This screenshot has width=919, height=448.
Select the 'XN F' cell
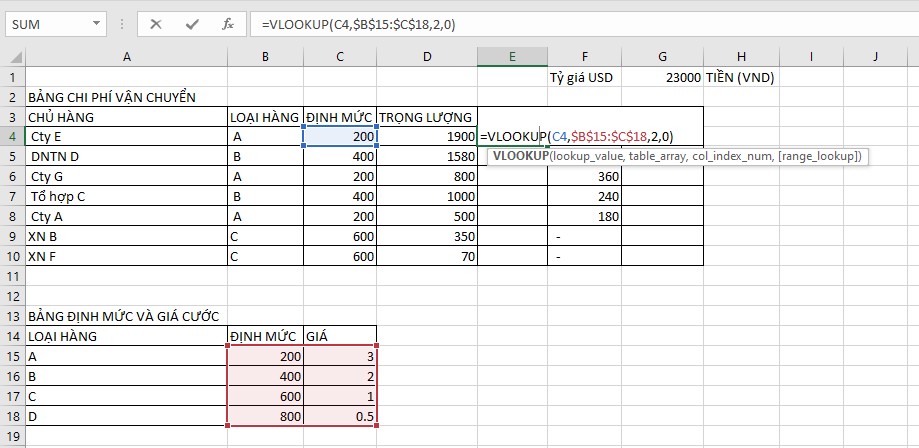pos(127,256)
